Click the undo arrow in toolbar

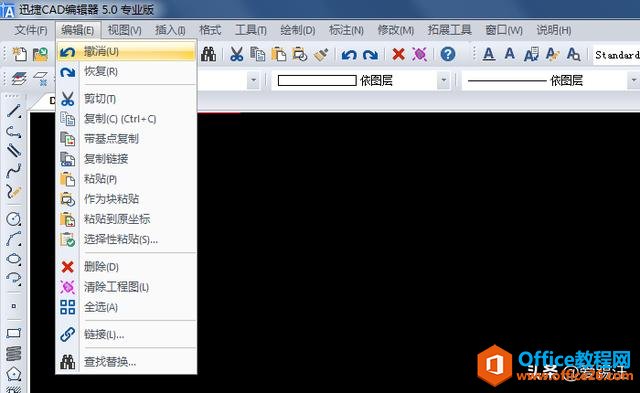click(x=349, y=54)
